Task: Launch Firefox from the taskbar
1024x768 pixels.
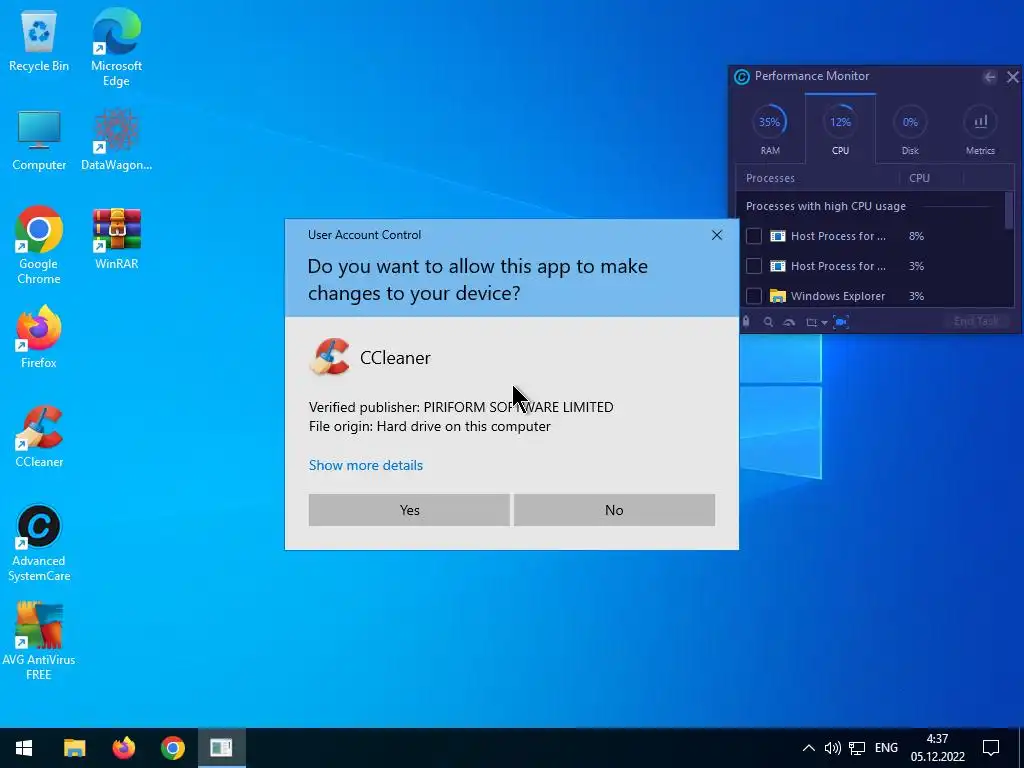Action: (x=123, y=748)
